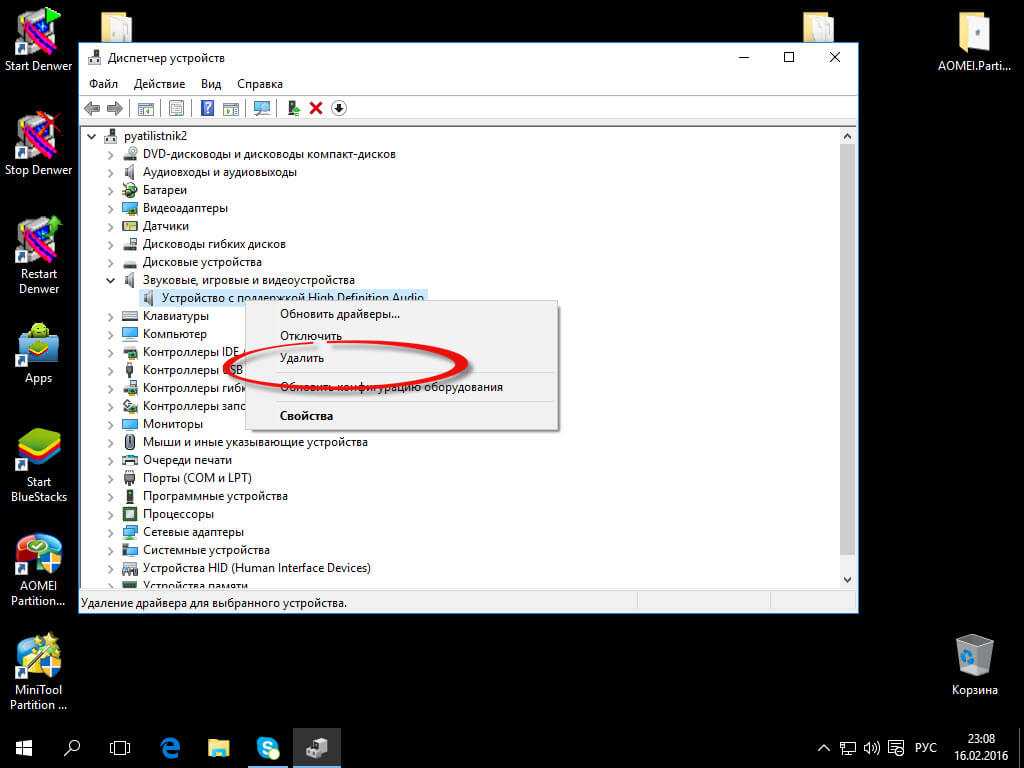Click the red X uninstall toolbar icon
The width and height of the screenshot is (1024, 768).
click(x=316, y=108)
